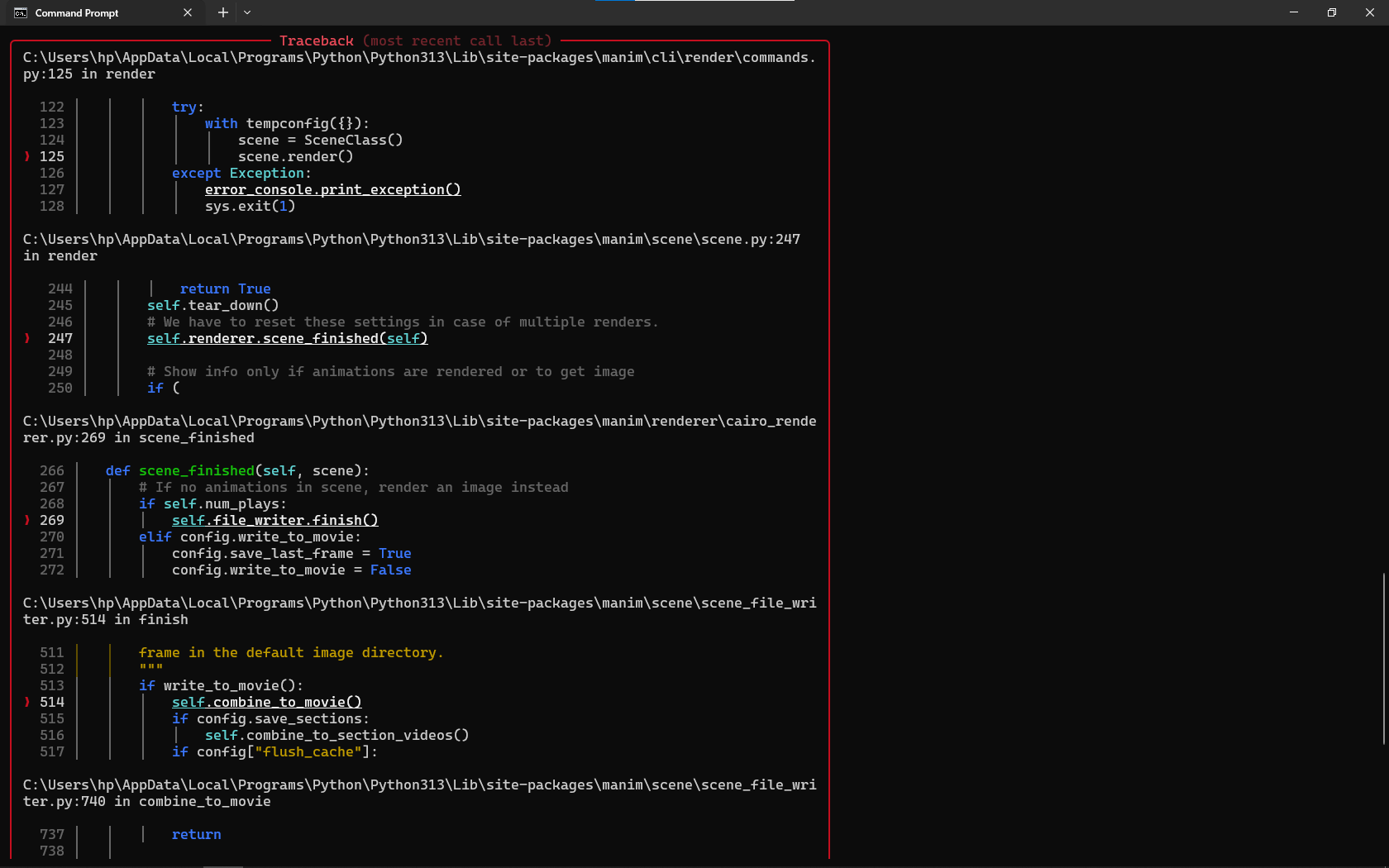Screen dimensions: 1389x868
Task: Expand the new tab profile dropdown
Action: (247, 12)
